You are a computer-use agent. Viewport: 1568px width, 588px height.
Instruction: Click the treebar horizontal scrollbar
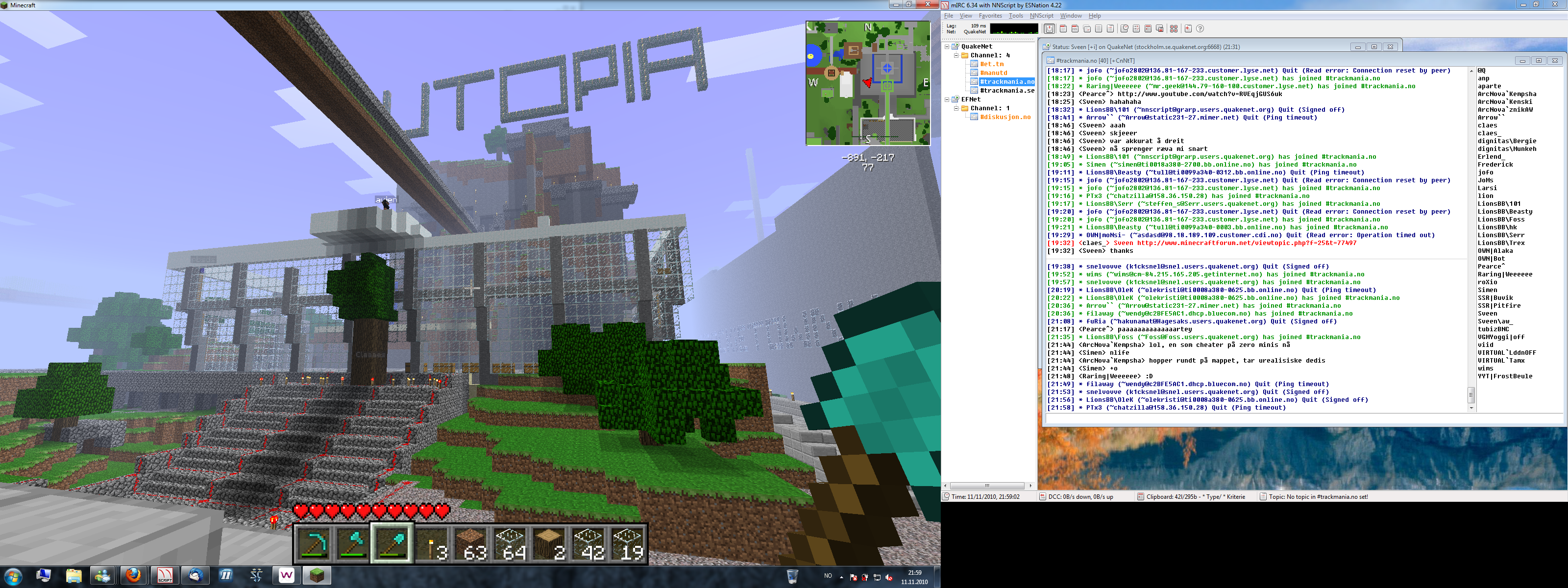click(987, 486)
